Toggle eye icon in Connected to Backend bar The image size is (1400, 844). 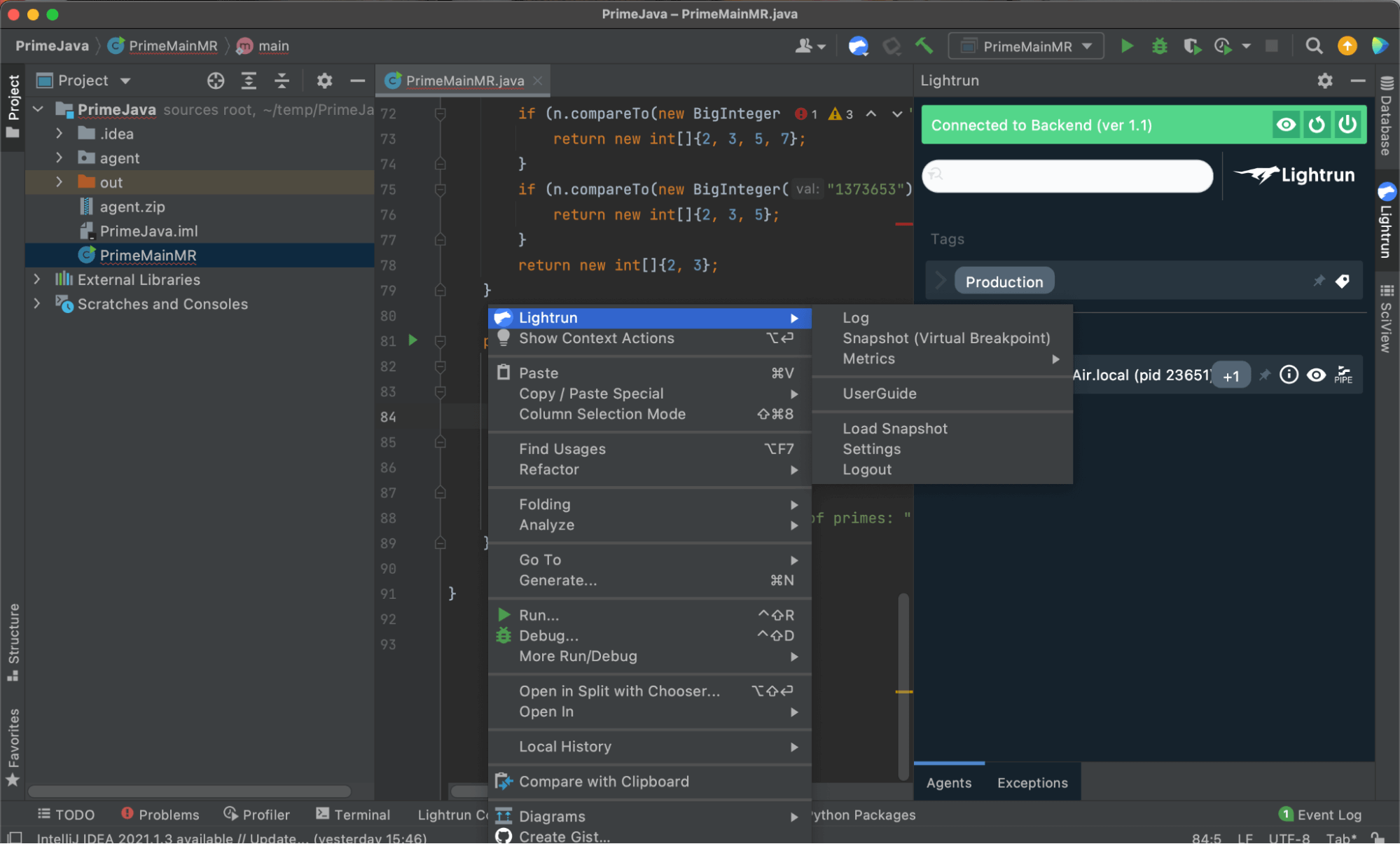(x=1286, y=125)
